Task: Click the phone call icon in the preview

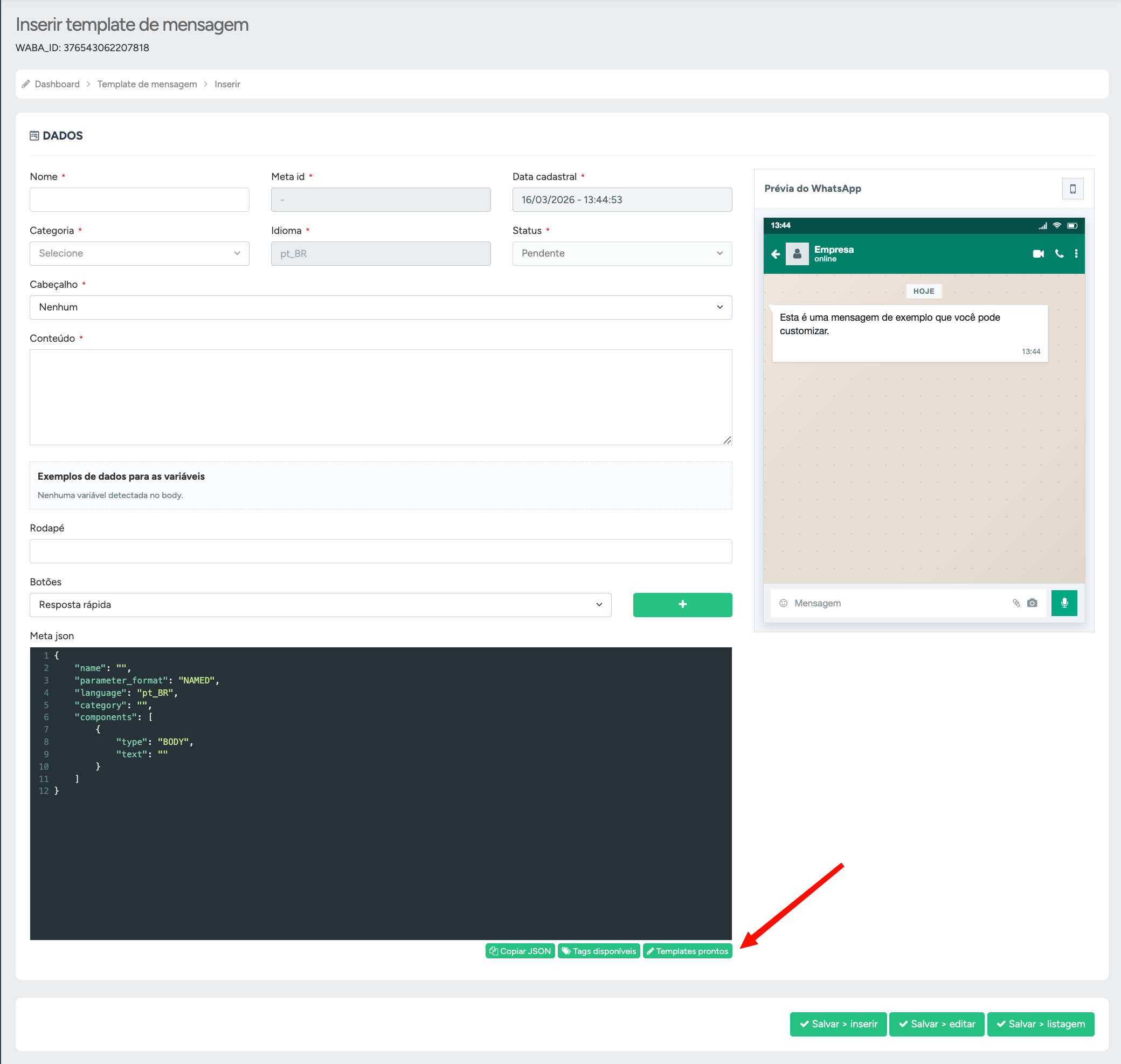Action: click(x=1058, y=253)
